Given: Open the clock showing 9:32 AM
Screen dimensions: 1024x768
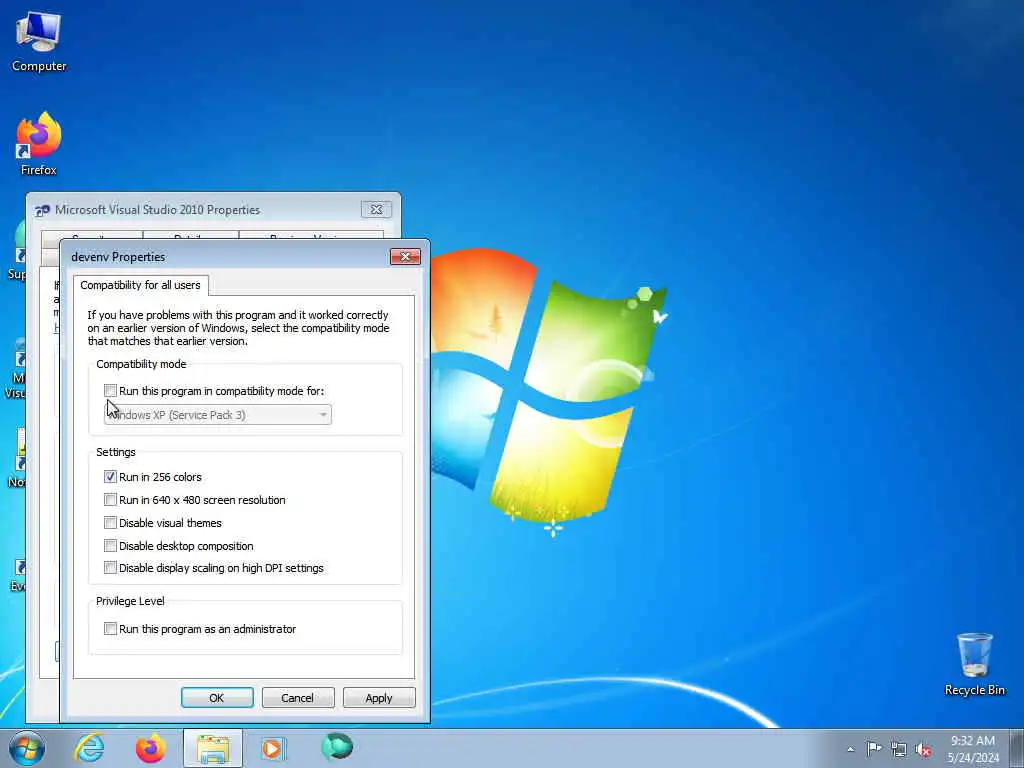Looking at the screenshot, I should (973, 749).
